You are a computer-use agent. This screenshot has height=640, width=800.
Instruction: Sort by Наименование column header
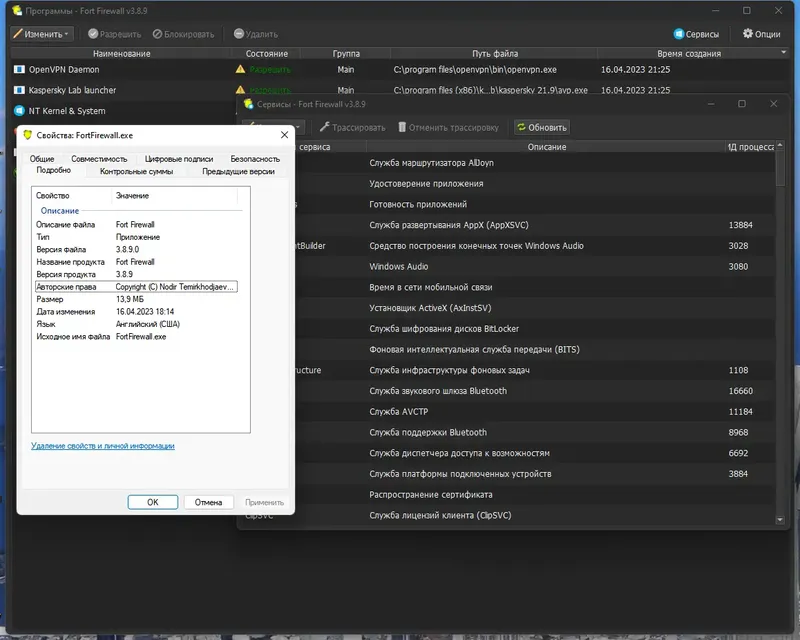(x=121, y=54)
